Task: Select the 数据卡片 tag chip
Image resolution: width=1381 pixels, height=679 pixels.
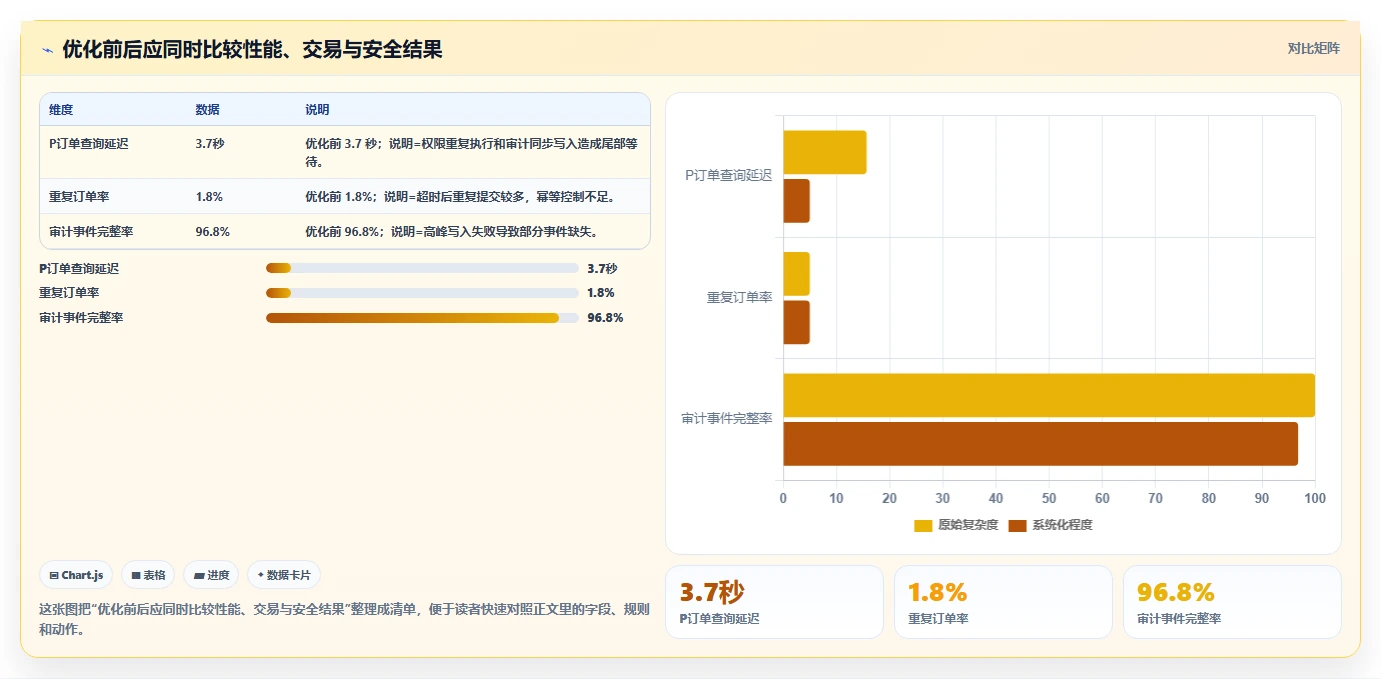Action: click(x=284, y=575)
